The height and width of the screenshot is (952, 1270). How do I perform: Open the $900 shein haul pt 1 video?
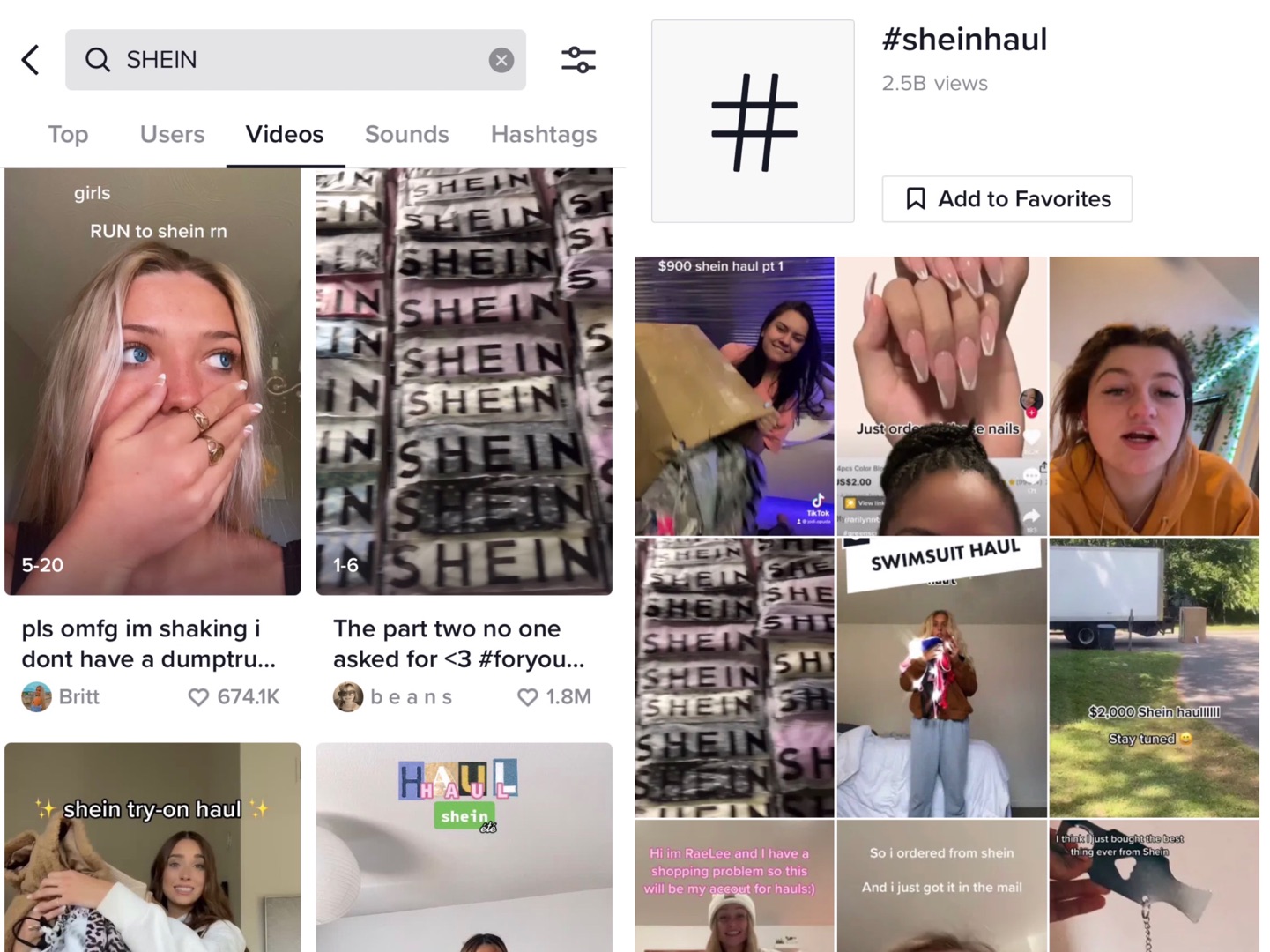tap(734, 396)
